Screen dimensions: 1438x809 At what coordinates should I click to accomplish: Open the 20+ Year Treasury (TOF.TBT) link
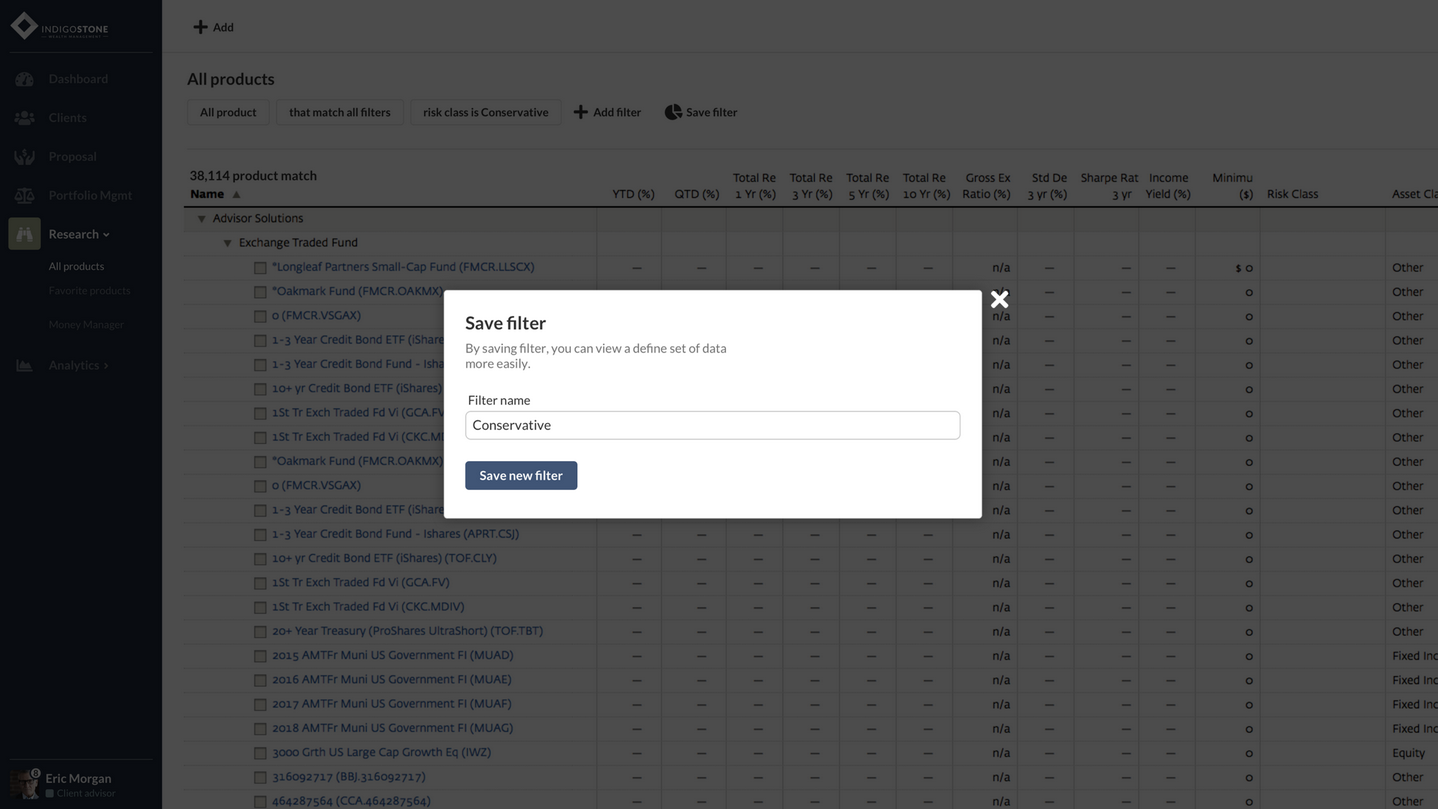[x=407, y=631]
